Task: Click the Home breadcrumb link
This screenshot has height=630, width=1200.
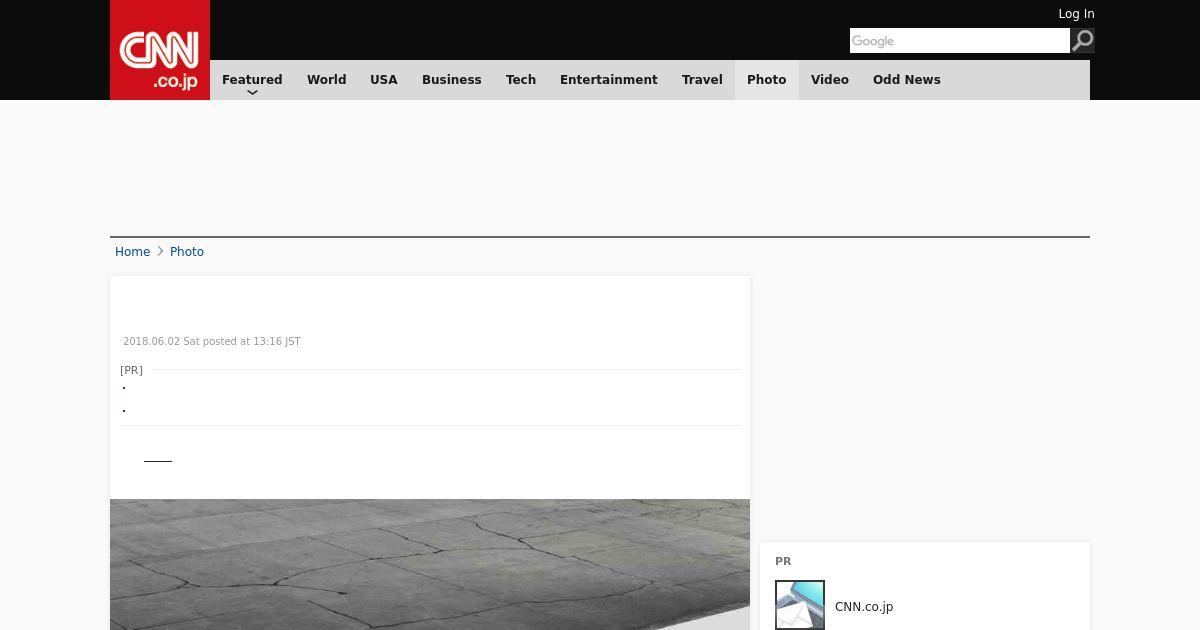Action: pyautogui.click(x=132, y=252)
